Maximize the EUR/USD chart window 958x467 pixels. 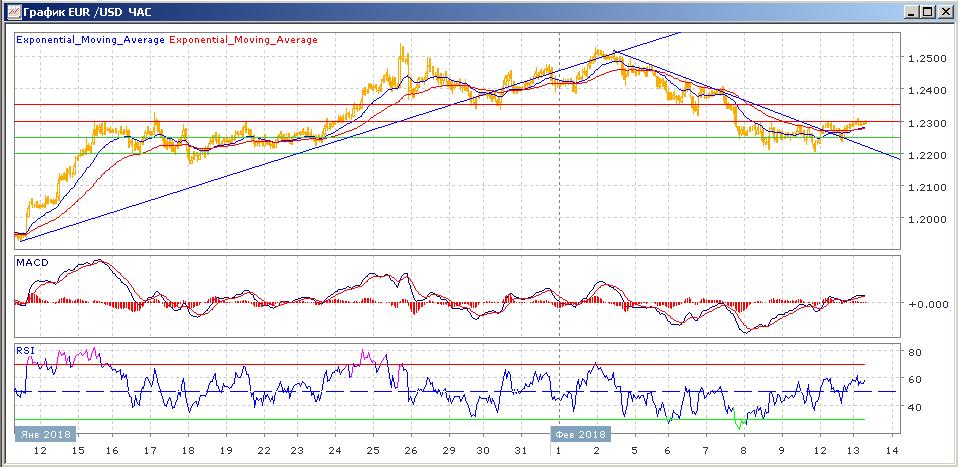(x=927, y=11)
